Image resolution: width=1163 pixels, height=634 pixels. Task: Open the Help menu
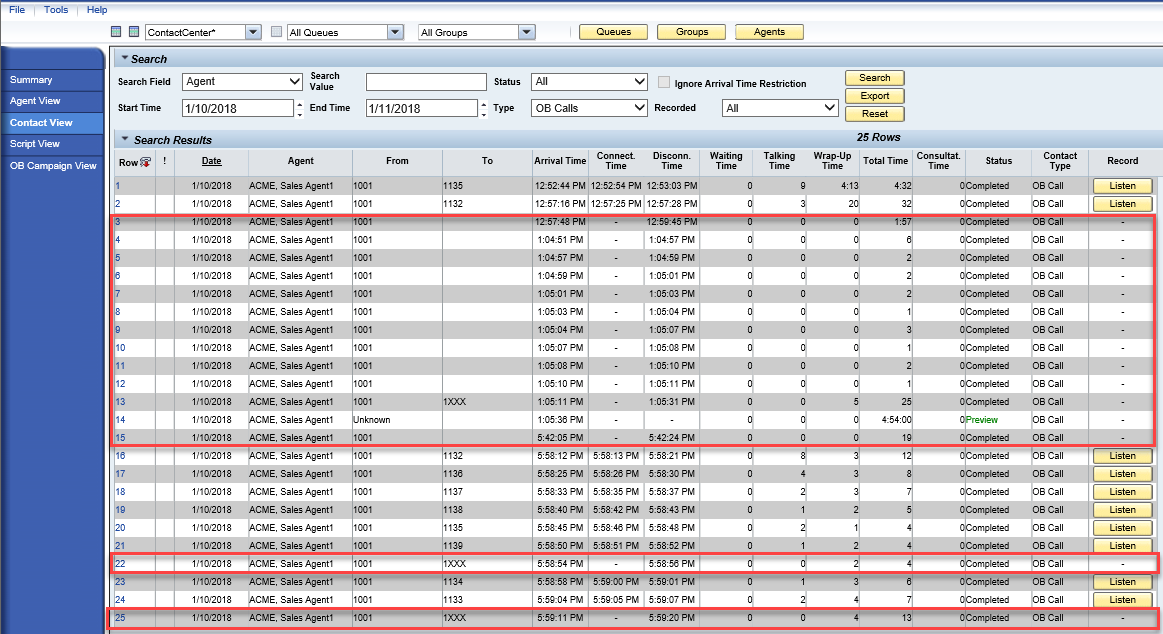97,10
